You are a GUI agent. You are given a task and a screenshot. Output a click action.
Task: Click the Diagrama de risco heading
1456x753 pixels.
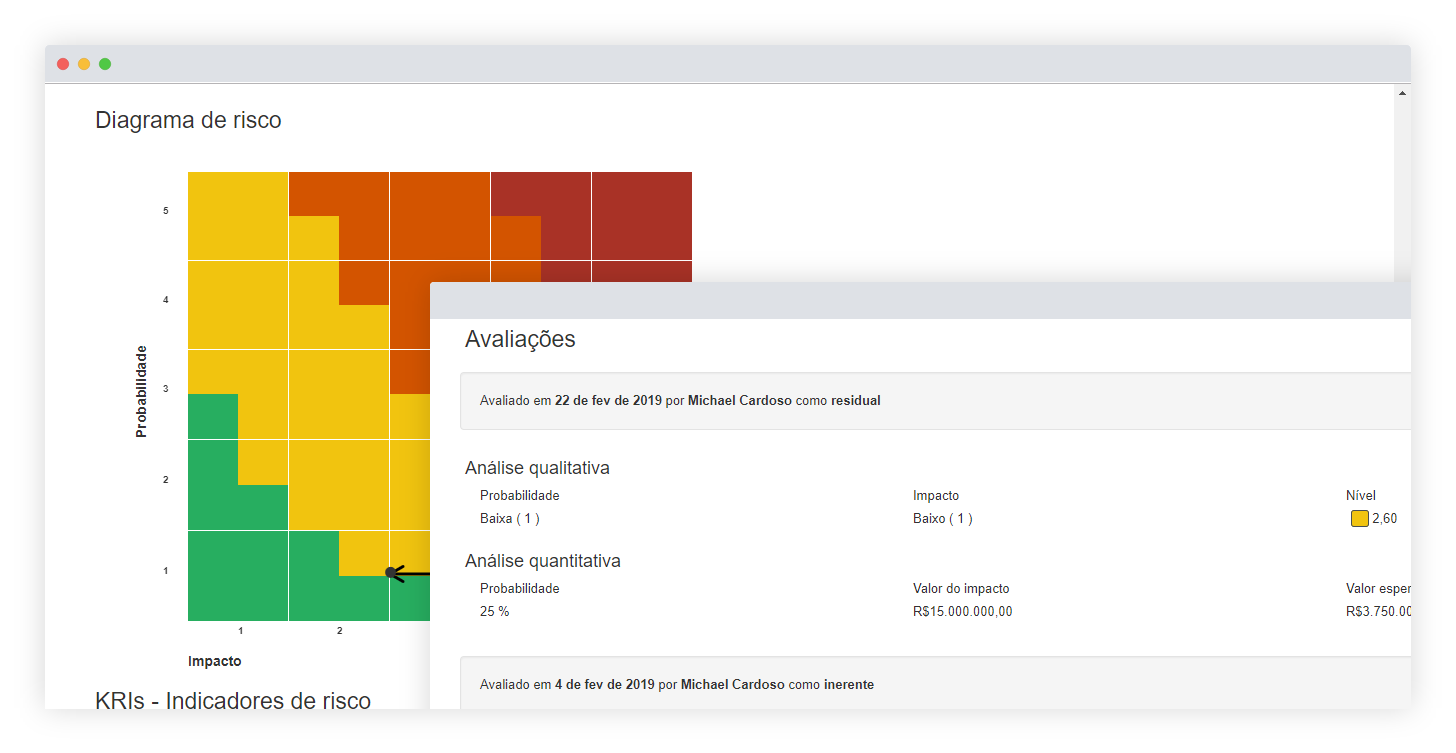(x=188, y=120)
